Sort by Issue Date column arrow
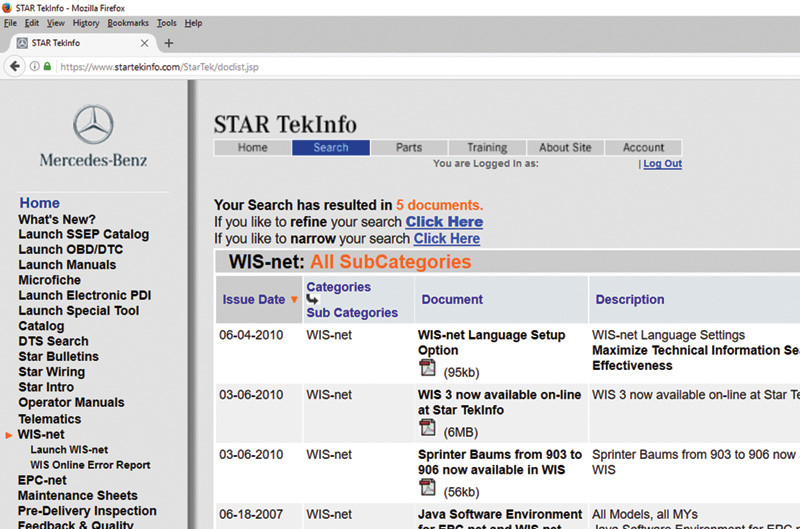This screenshot has width=800, height=529. coord(294,300)
